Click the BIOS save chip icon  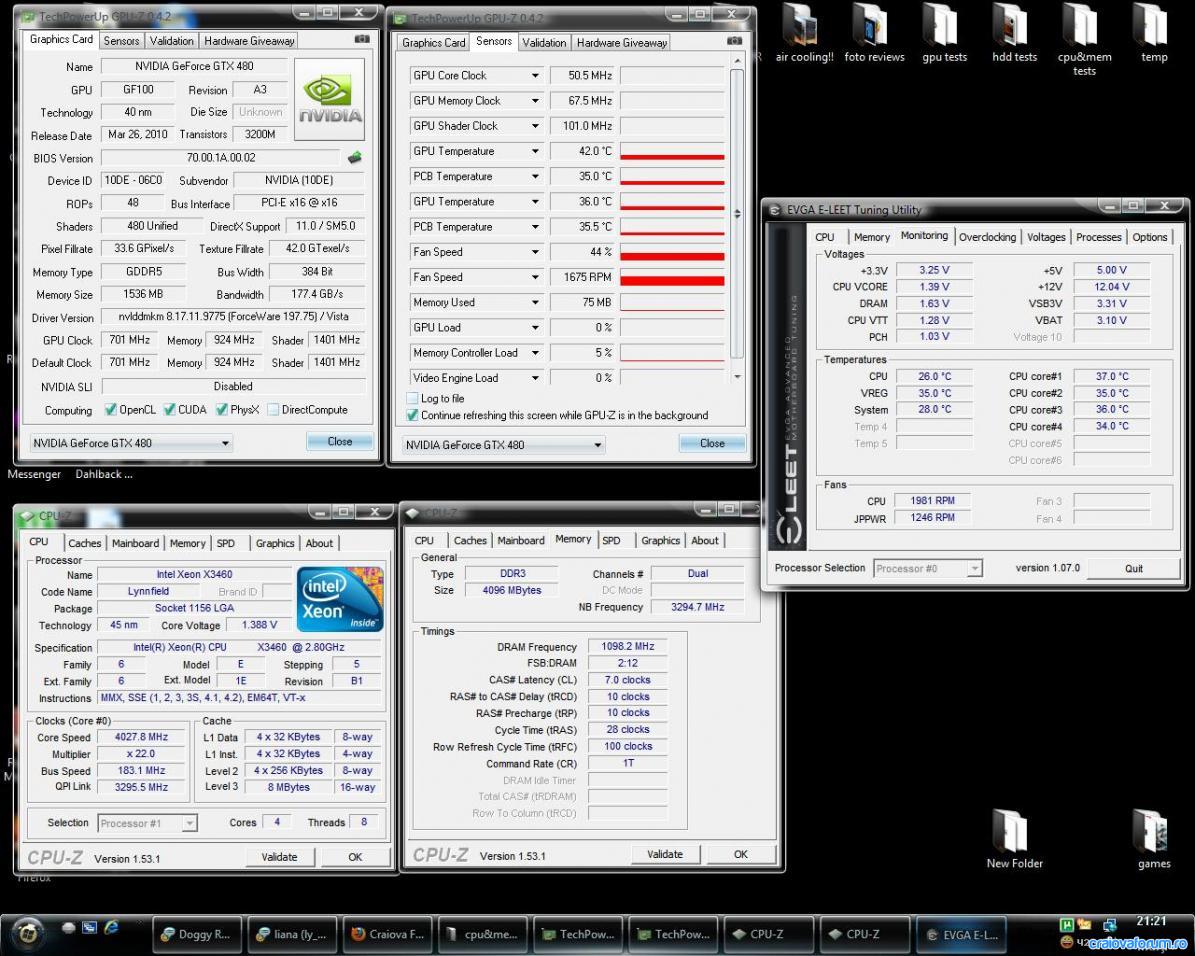click(354, 158)
